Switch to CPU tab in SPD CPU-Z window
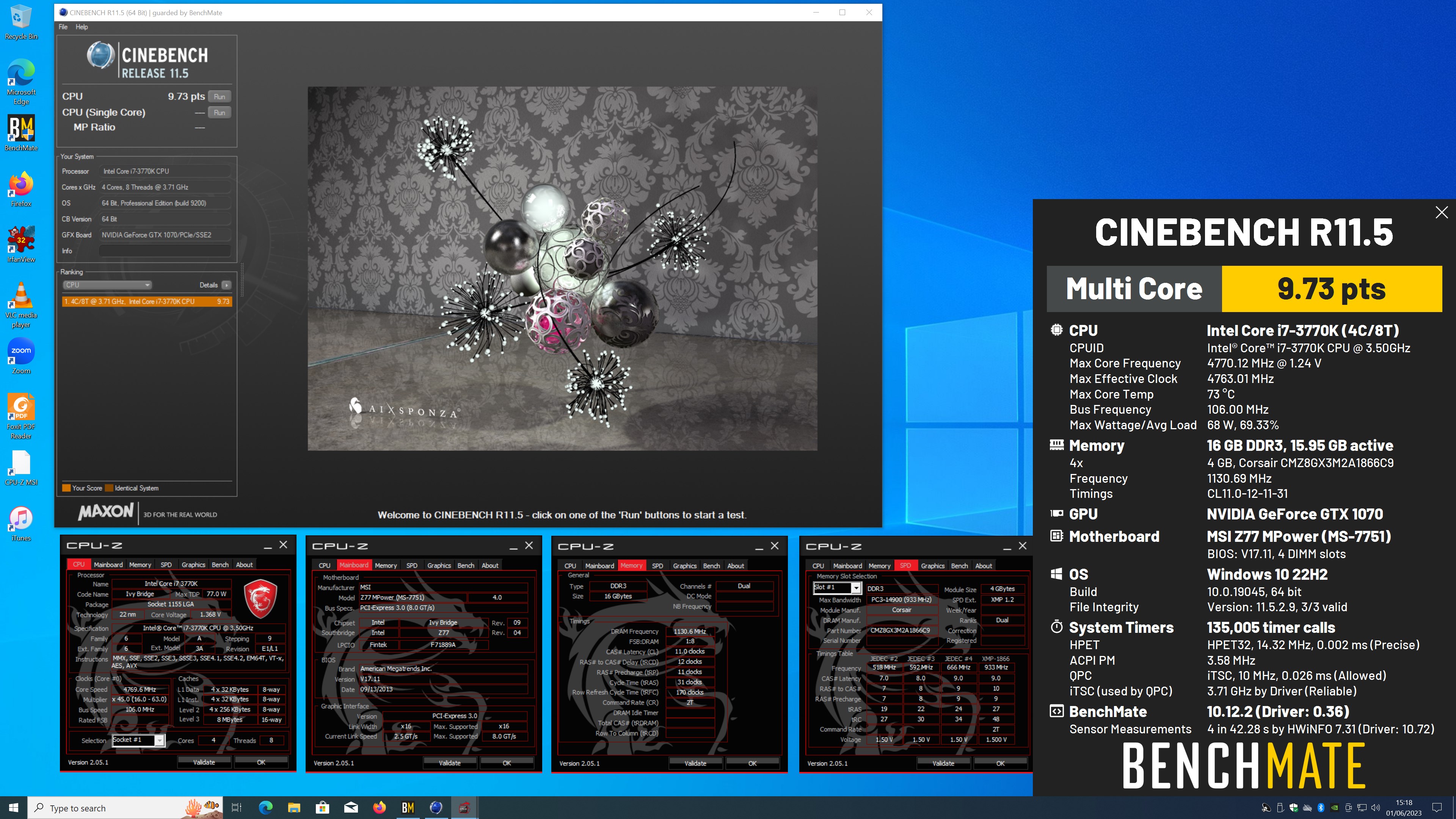 pos(818,566)
